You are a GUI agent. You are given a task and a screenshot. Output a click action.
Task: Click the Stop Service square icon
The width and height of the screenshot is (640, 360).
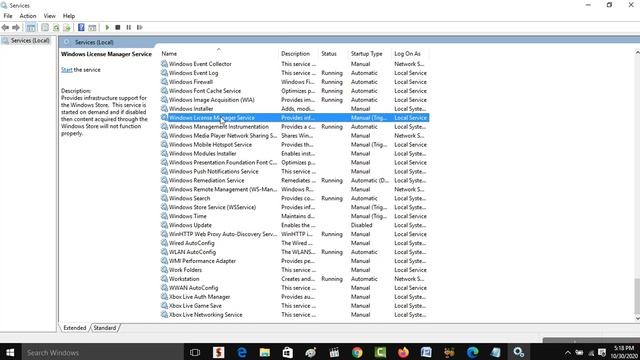pyautogui.click(x=118, y=27)
